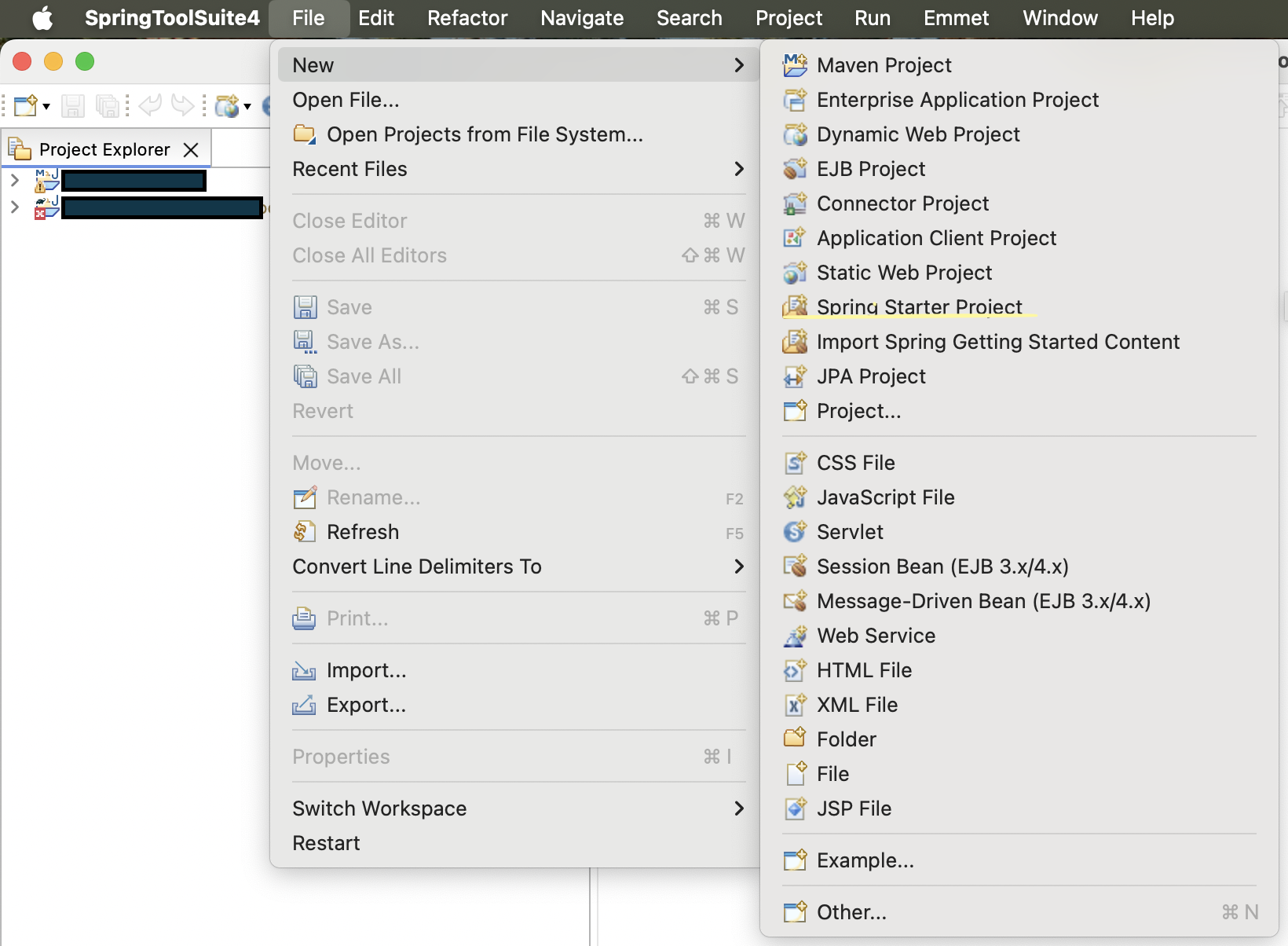Select the Project Explorer tab

(x=104, y=149)
